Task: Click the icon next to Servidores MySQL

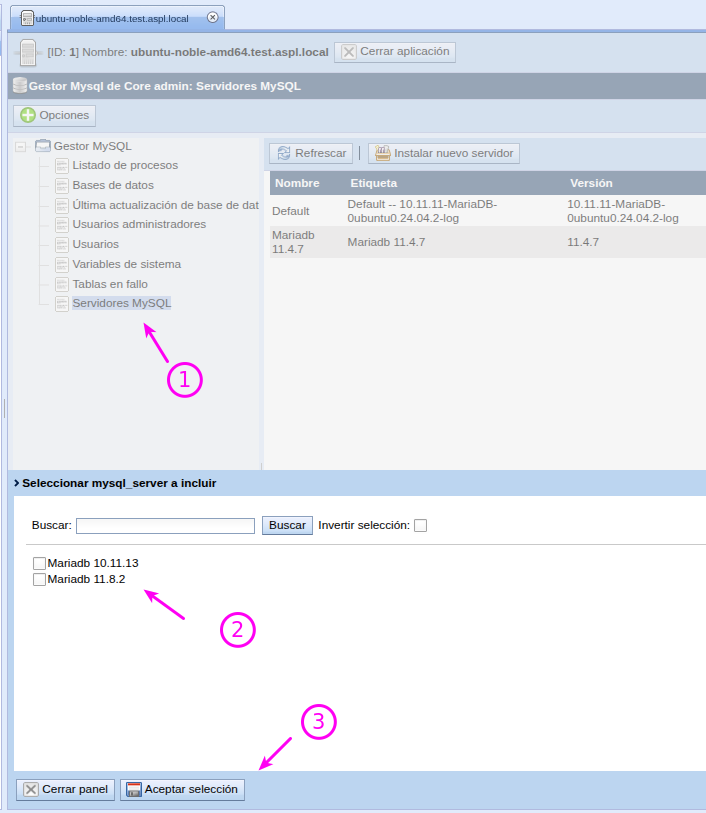Action: click(x=62, y=304)
